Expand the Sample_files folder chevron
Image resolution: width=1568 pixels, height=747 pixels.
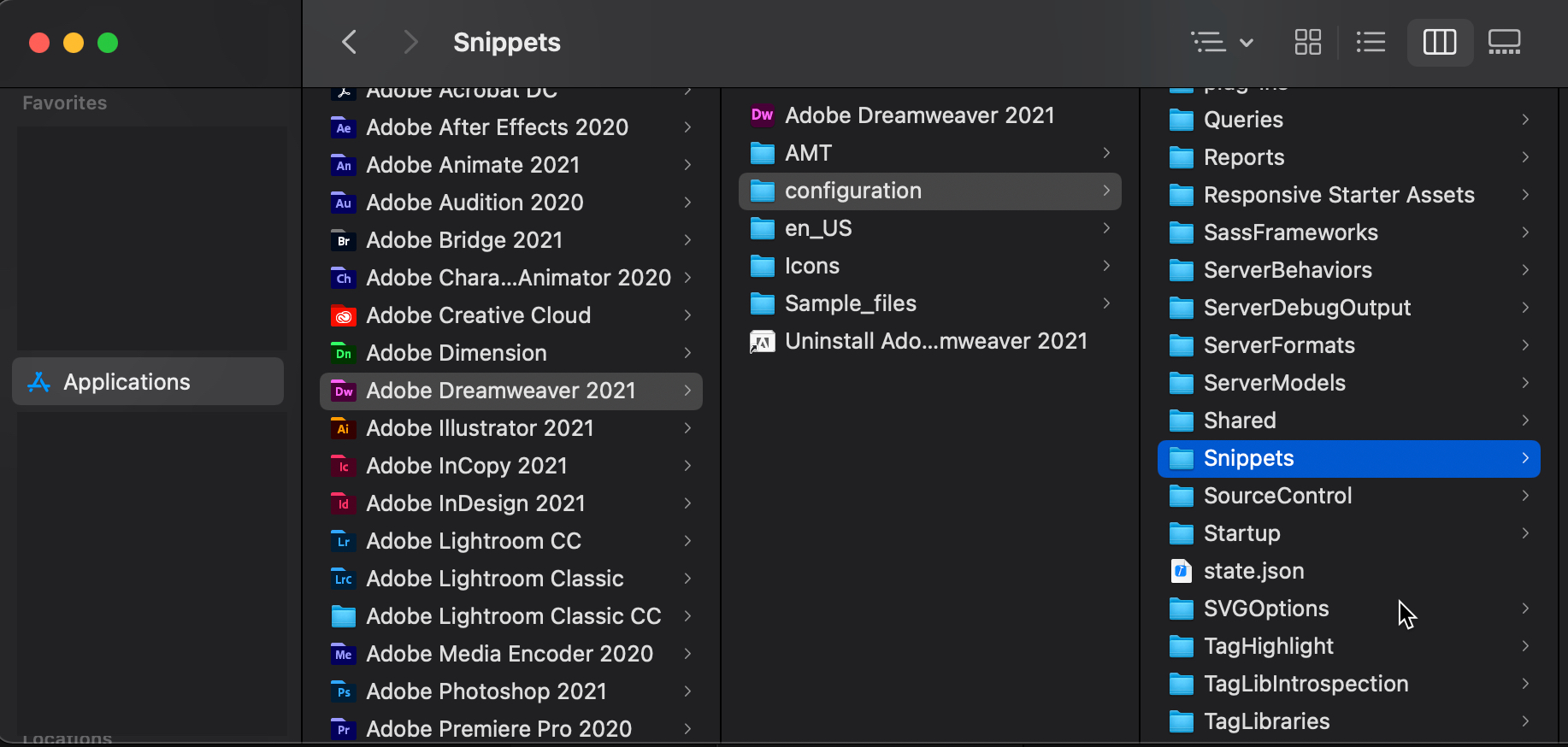(x=1106, y=303)
